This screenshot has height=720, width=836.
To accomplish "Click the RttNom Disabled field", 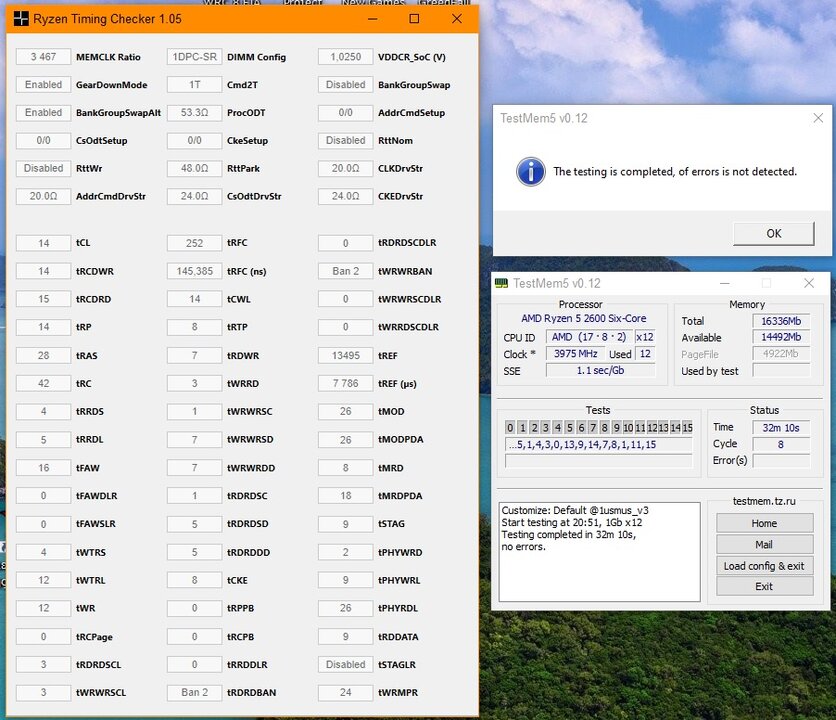I will 345,140.
